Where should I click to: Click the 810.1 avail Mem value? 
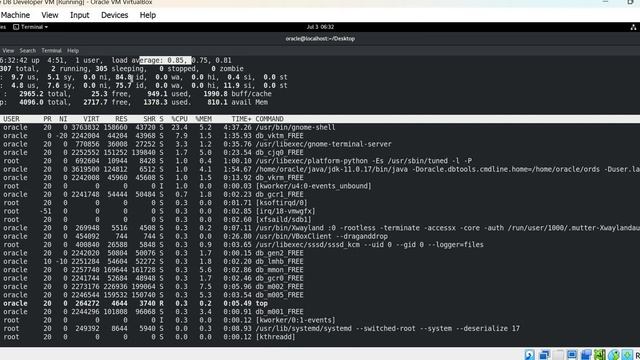[238, 102]
